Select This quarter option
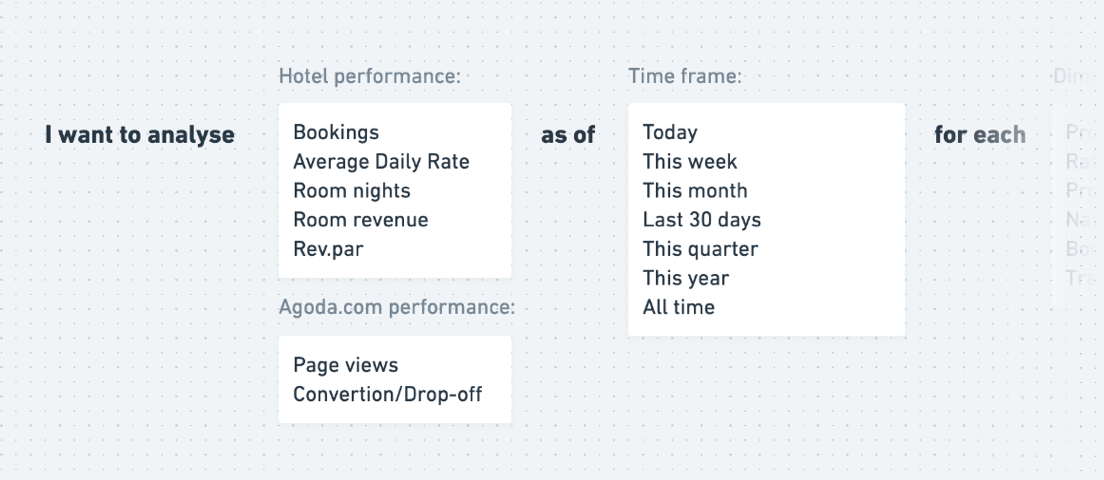1104x480 pixels. (700, 249)
